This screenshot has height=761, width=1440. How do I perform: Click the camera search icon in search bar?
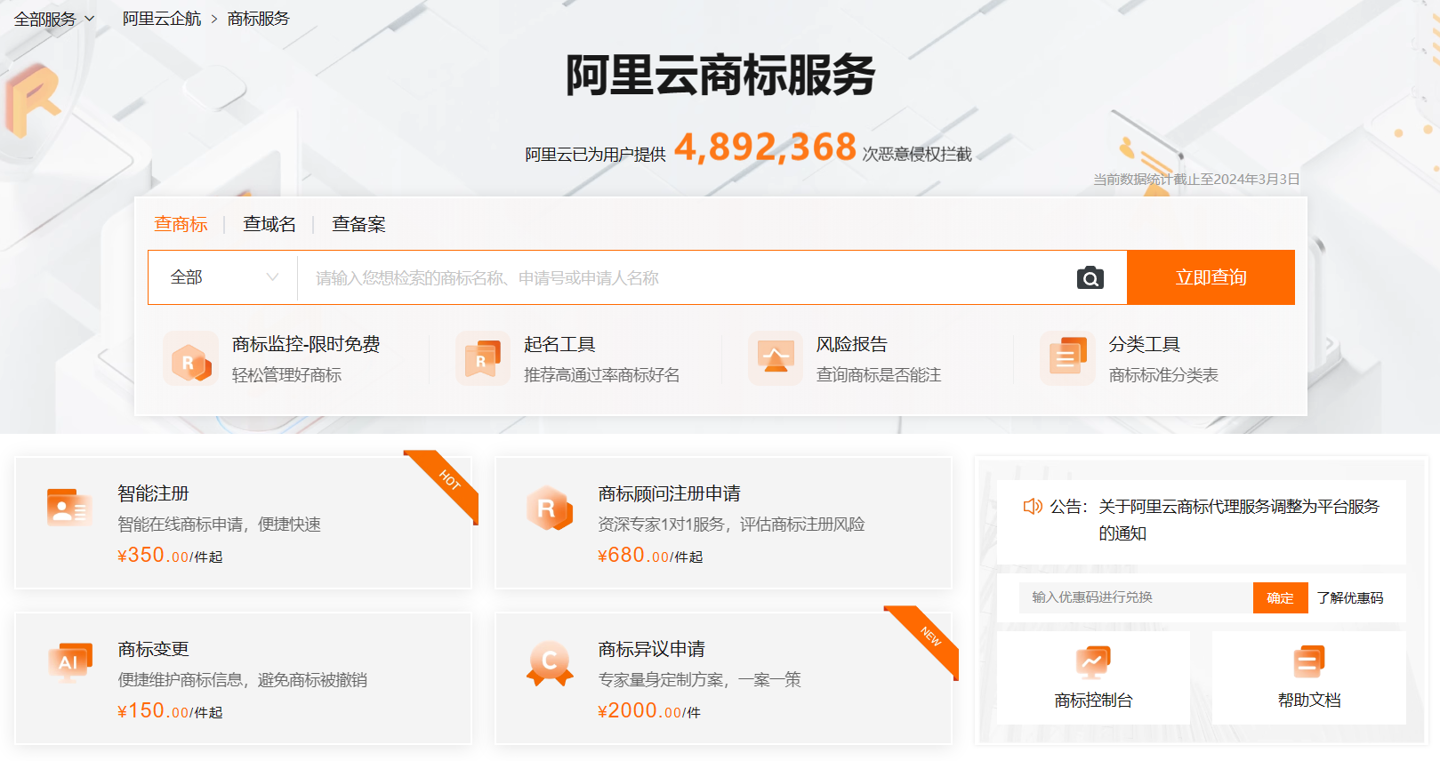1089,277
